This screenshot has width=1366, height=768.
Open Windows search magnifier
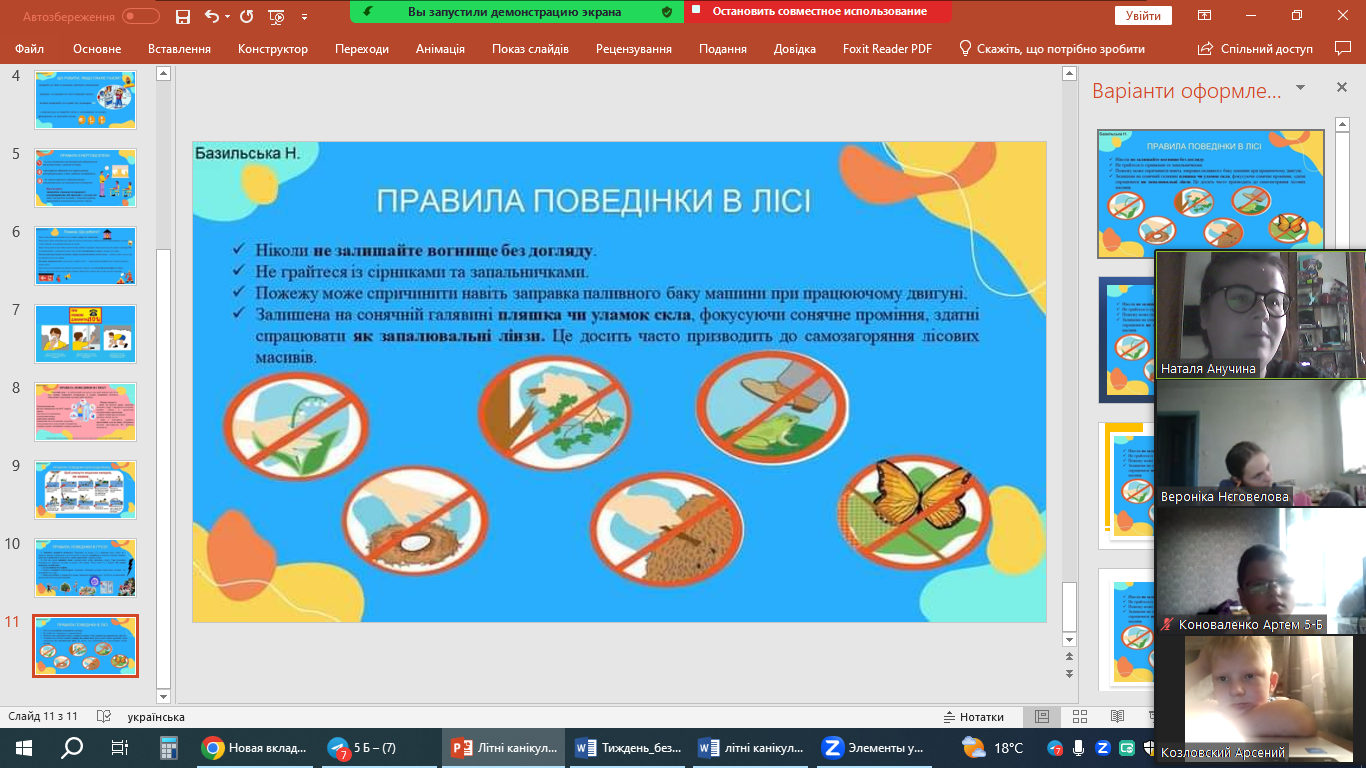pyautogui.click(x=72, y=747)
